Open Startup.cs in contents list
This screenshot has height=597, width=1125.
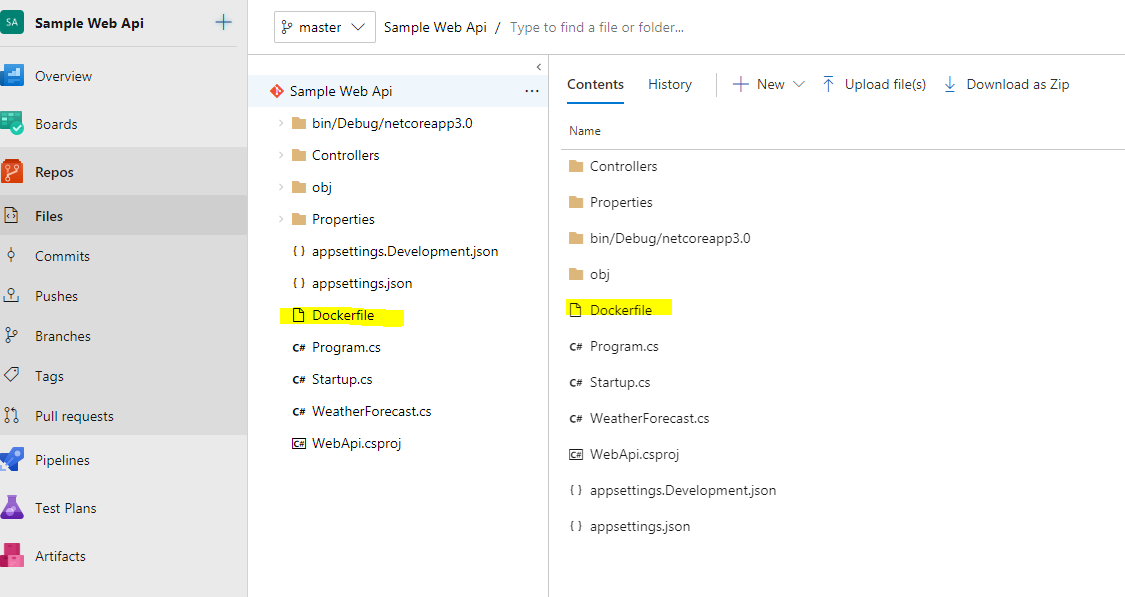pos(620,382)
